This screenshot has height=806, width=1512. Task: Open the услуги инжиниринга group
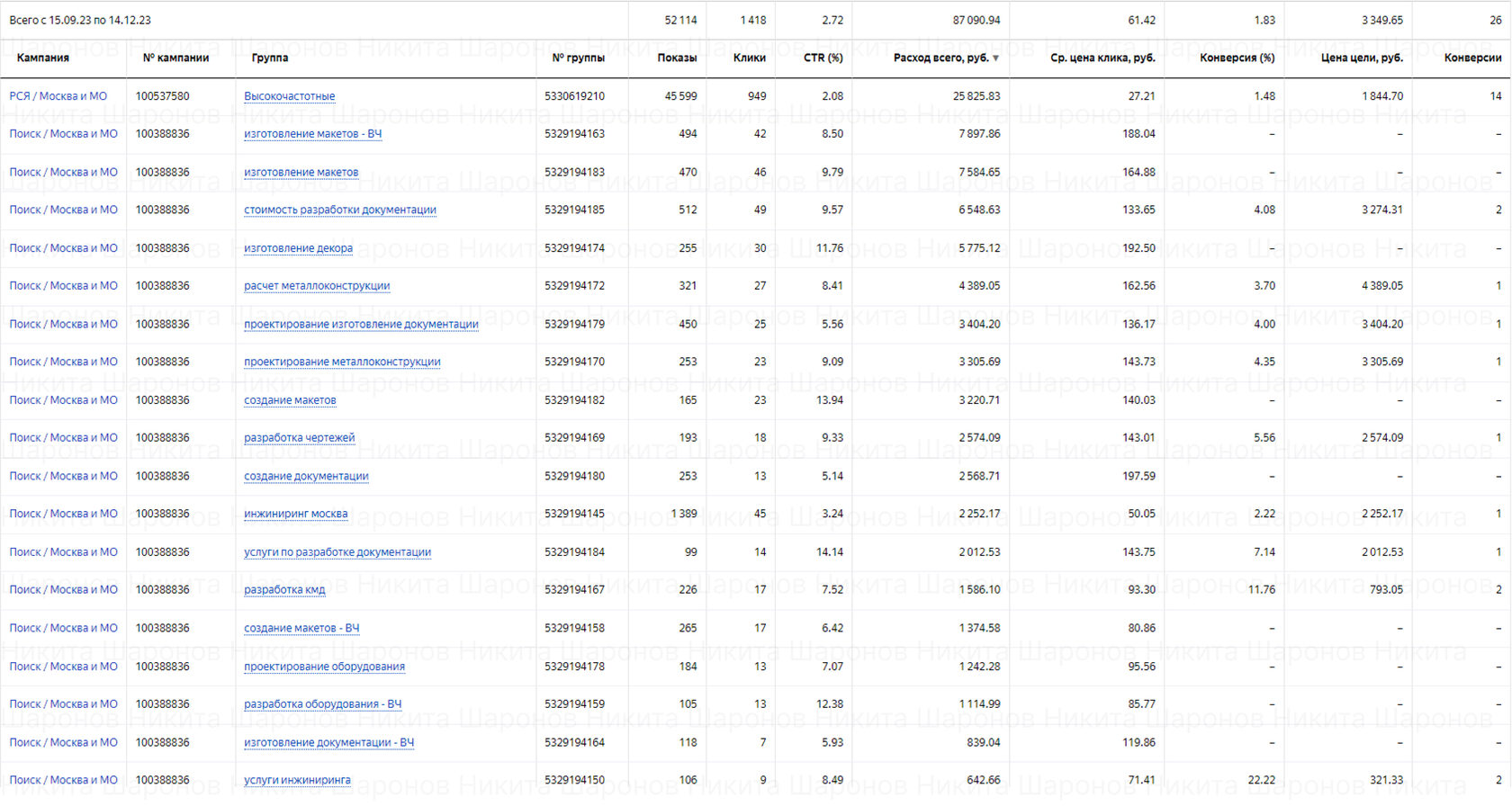[297, 780]
